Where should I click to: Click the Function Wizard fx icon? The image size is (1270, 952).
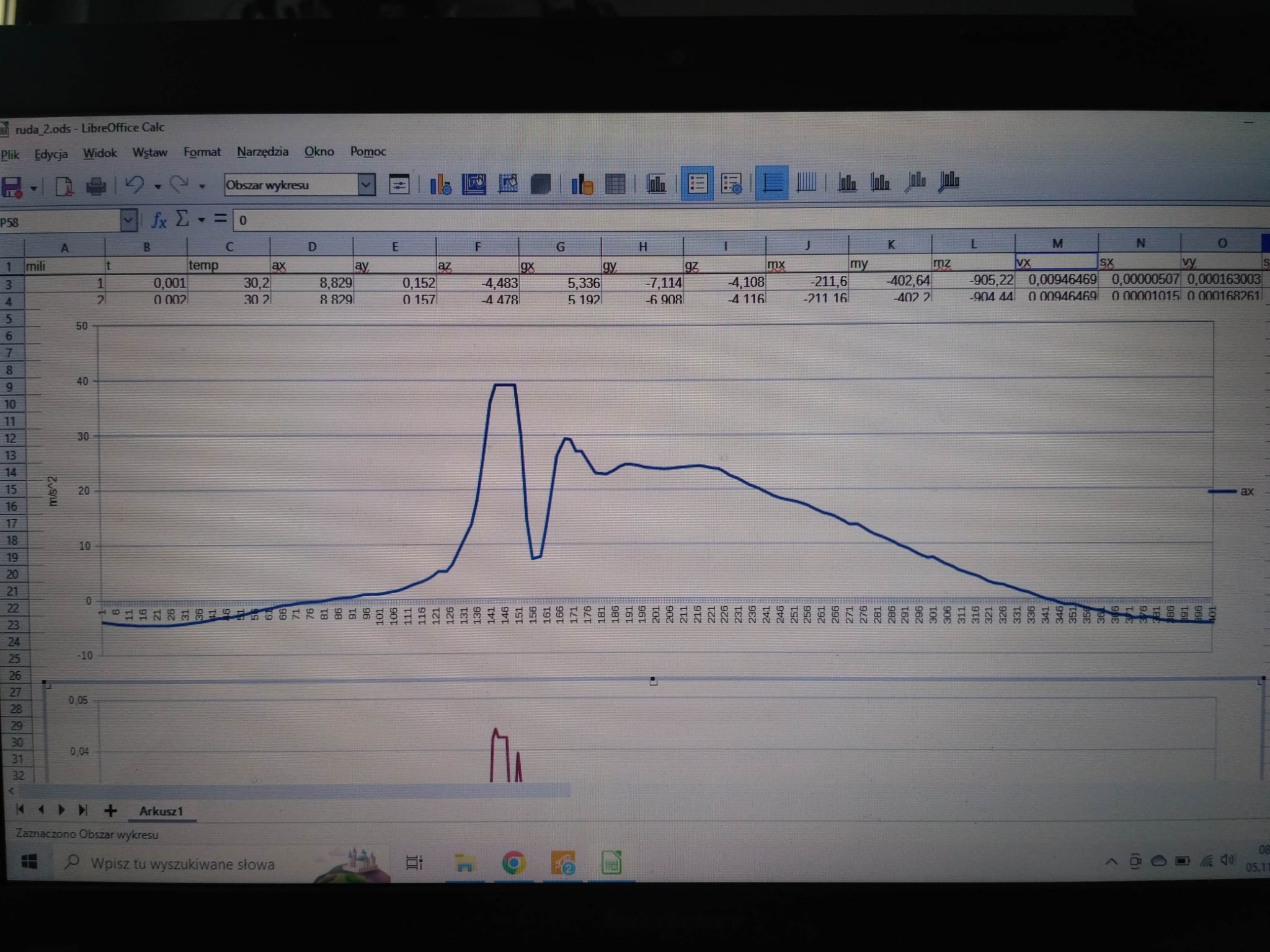point(159,220)
